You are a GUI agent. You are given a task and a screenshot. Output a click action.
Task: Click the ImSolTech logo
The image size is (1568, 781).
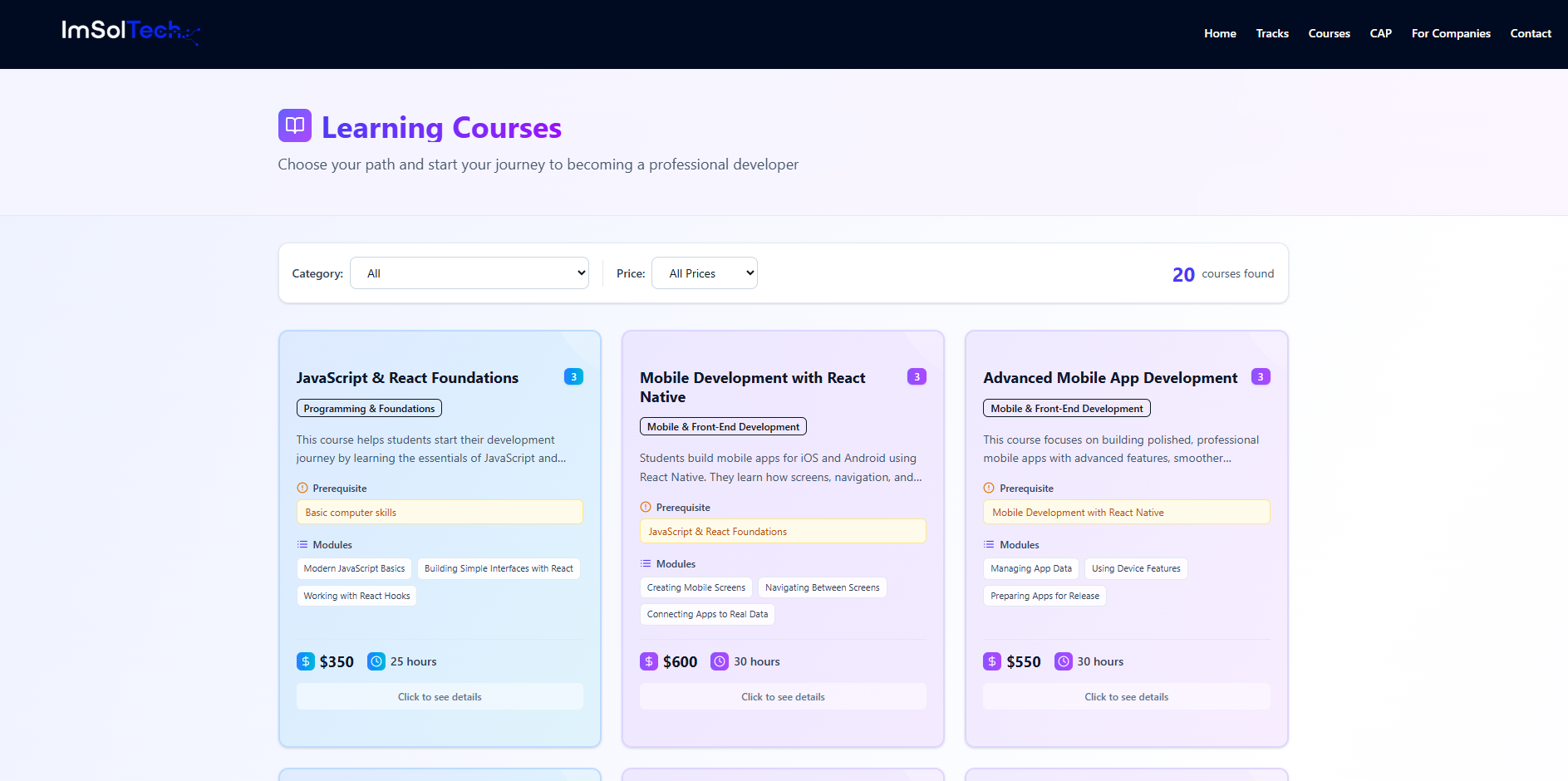[130, 32]
